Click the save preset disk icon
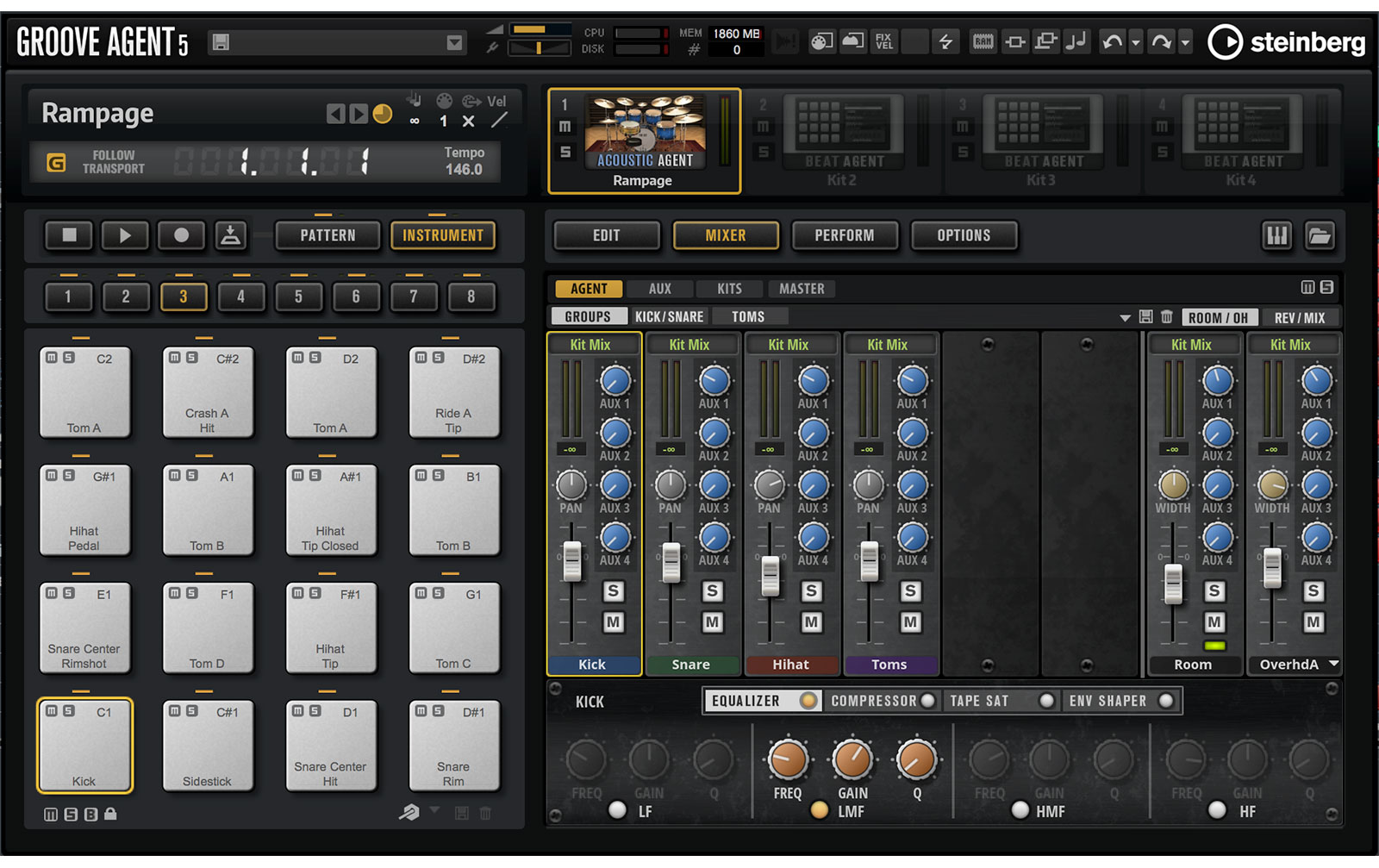Screen dimensions: 1379x868 pos(221,42)
